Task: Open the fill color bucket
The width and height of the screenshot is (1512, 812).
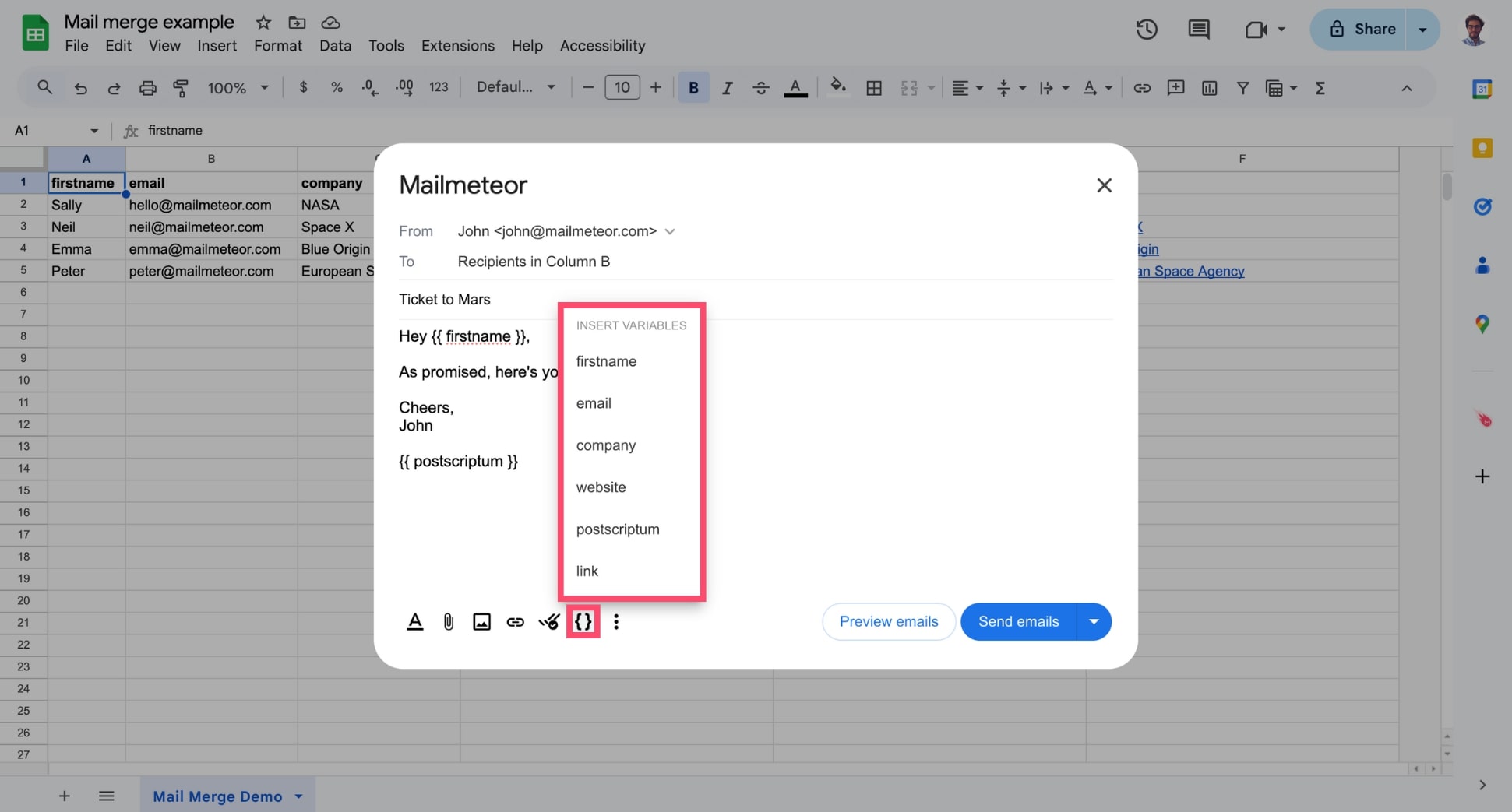Action: 838,87
